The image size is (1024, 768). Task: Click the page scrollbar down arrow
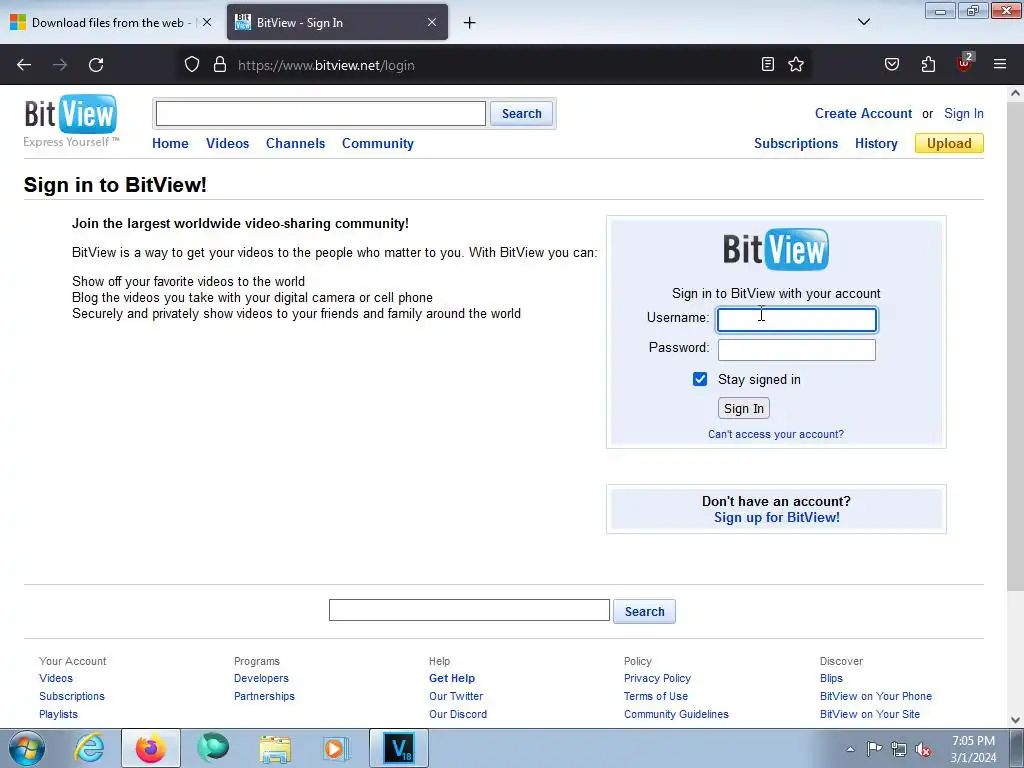point(1015,720)
